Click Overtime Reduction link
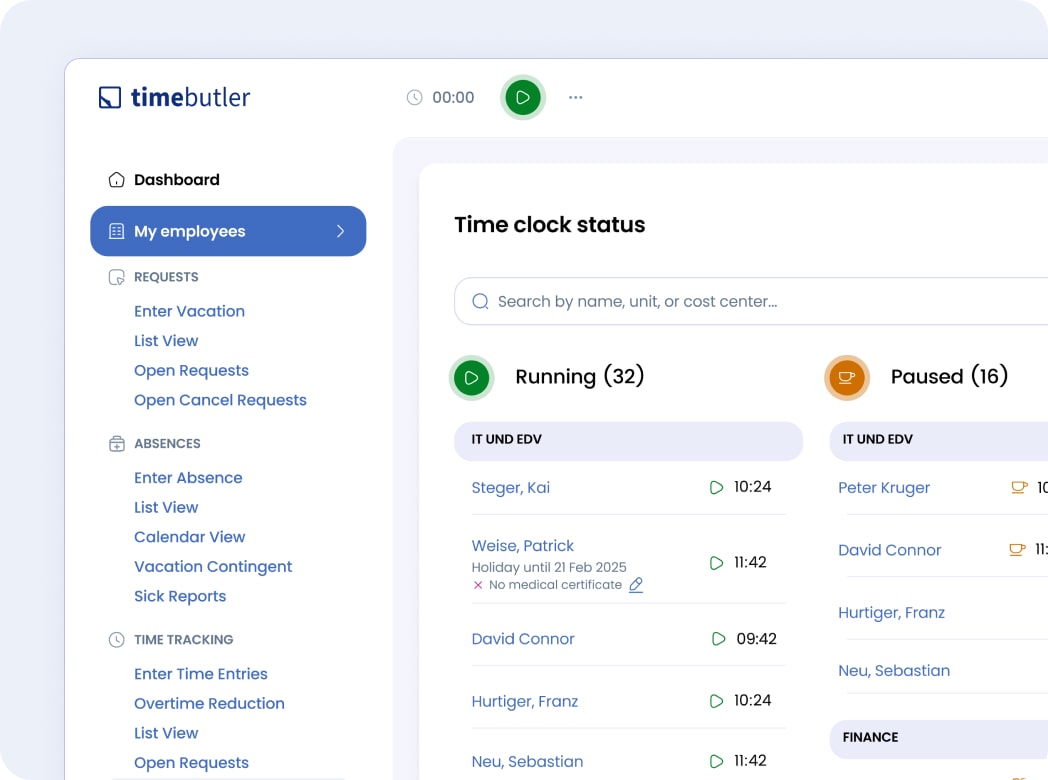 (x=209, y=703)
